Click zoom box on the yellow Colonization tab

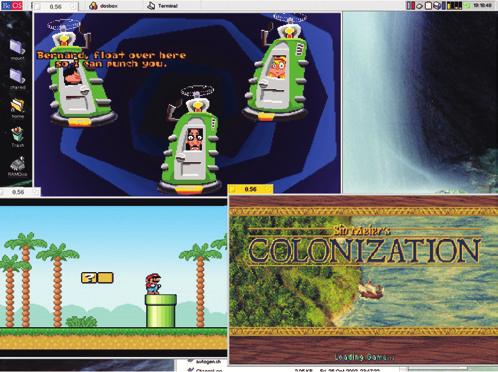tap(268, 190)
